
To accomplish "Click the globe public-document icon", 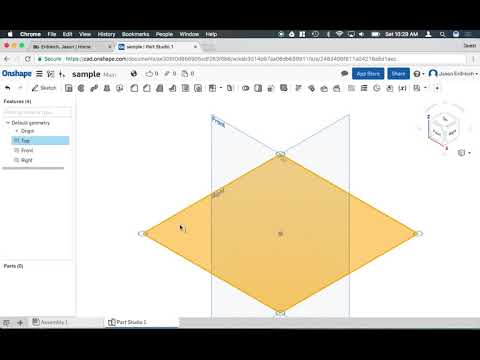I will pos(134,74).
